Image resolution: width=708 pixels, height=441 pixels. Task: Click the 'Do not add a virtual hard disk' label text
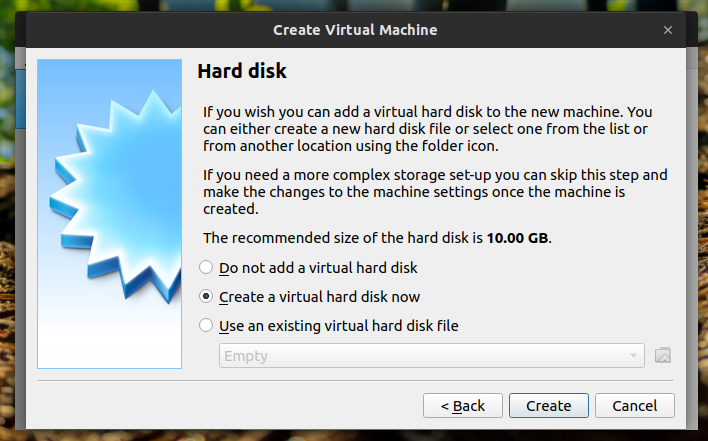click(318, 268)
